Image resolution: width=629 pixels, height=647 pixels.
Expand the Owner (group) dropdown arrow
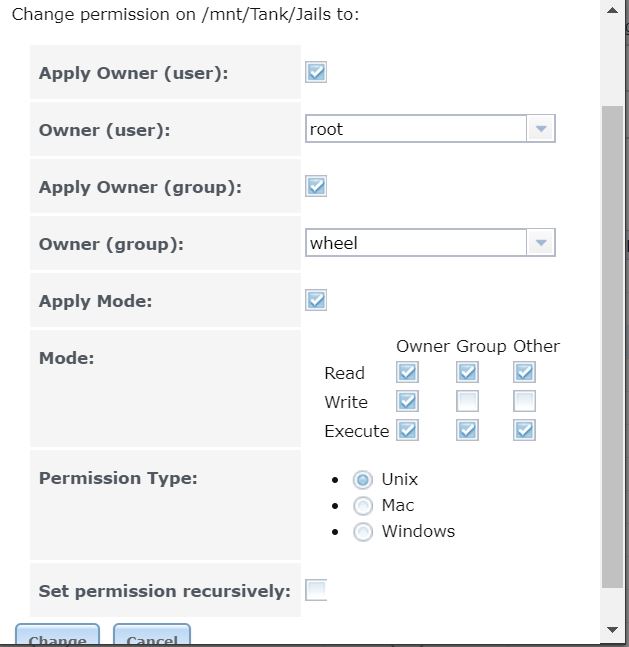pyautogui.click(x=541, y=243)
